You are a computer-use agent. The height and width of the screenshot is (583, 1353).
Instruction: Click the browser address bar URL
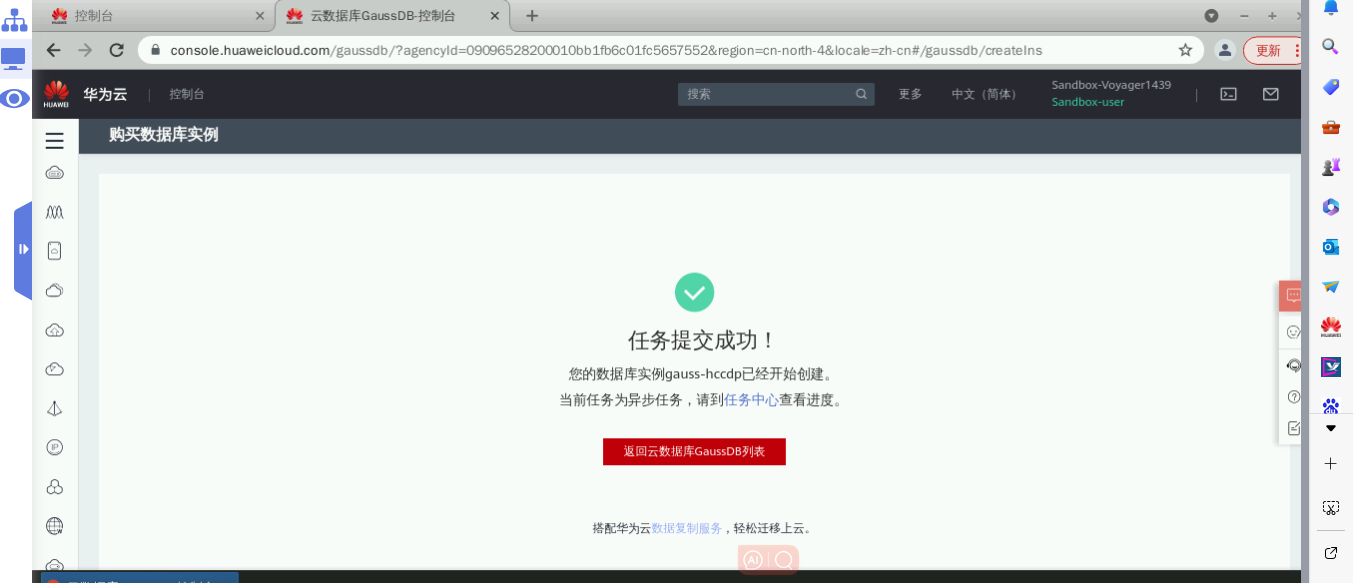coord(606,50)
